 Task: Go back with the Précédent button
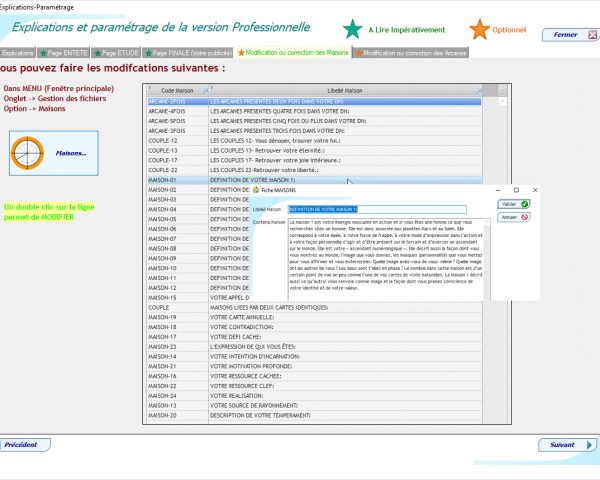pyautogui.click(x=24, y=445)
